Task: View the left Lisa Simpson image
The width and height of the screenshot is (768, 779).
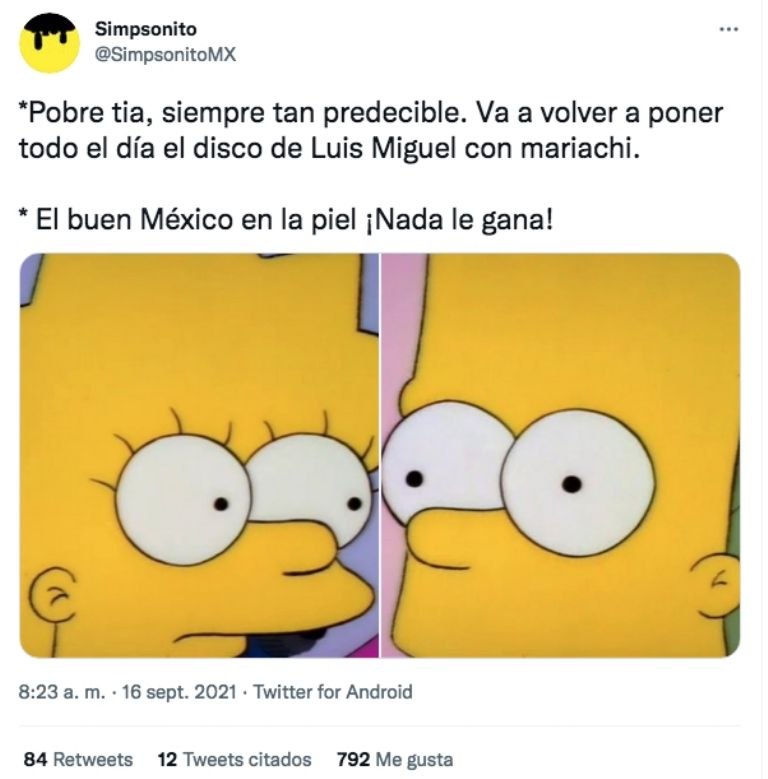Action: 199,455
